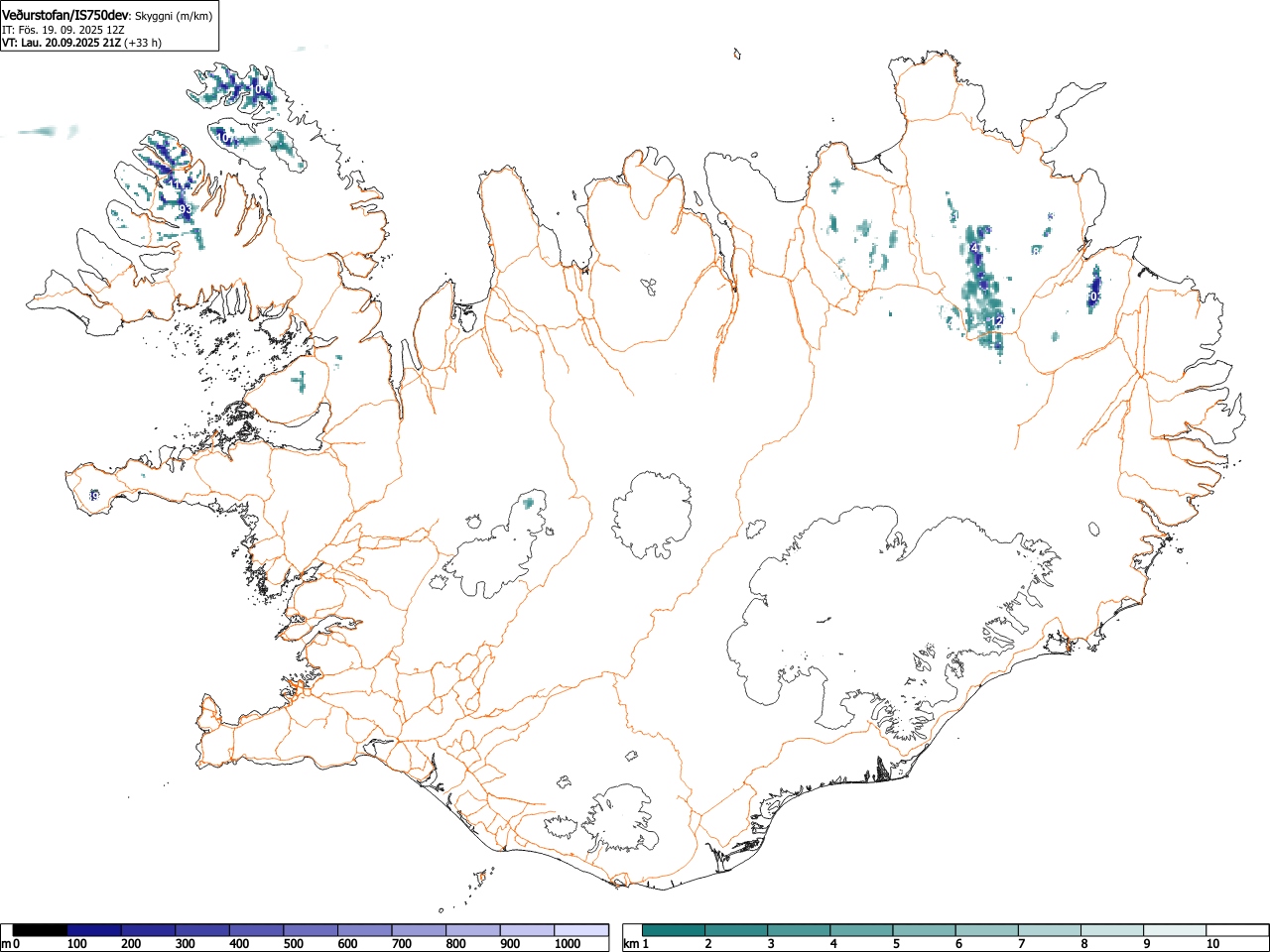Click the 700–800 m legend swatch
The width and height of the screenshot is (1270, 952).
point(419,930)
